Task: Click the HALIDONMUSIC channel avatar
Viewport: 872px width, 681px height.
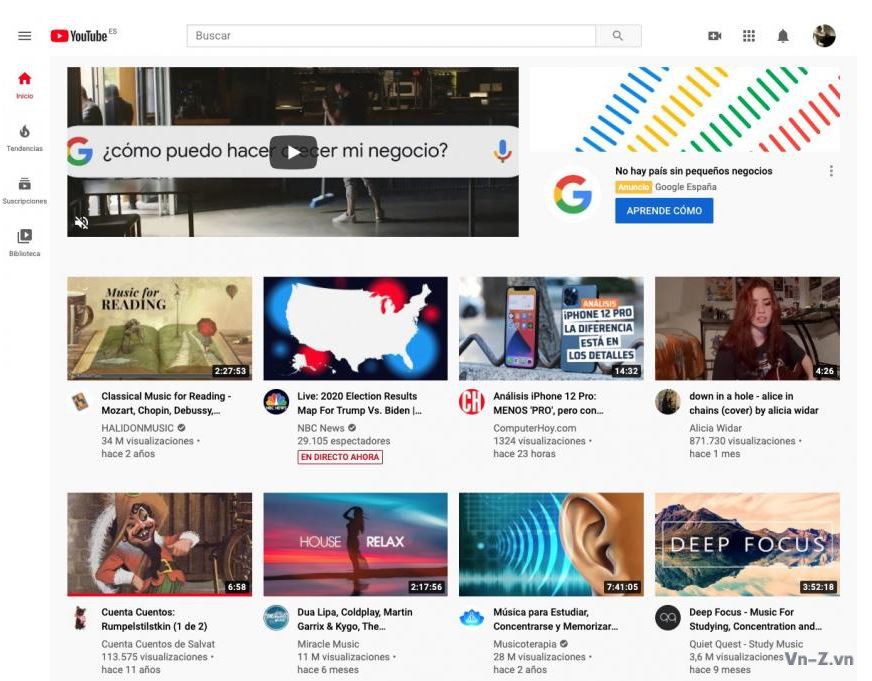Action: pyautogui.click(x=81, y=402)
